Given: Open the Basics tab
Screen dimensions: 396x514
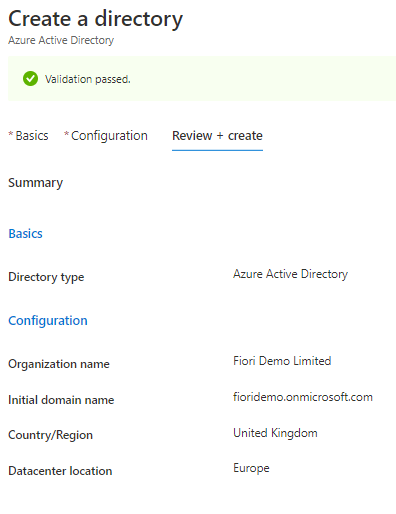Looking at the screenshot, I should coord(29,136).
